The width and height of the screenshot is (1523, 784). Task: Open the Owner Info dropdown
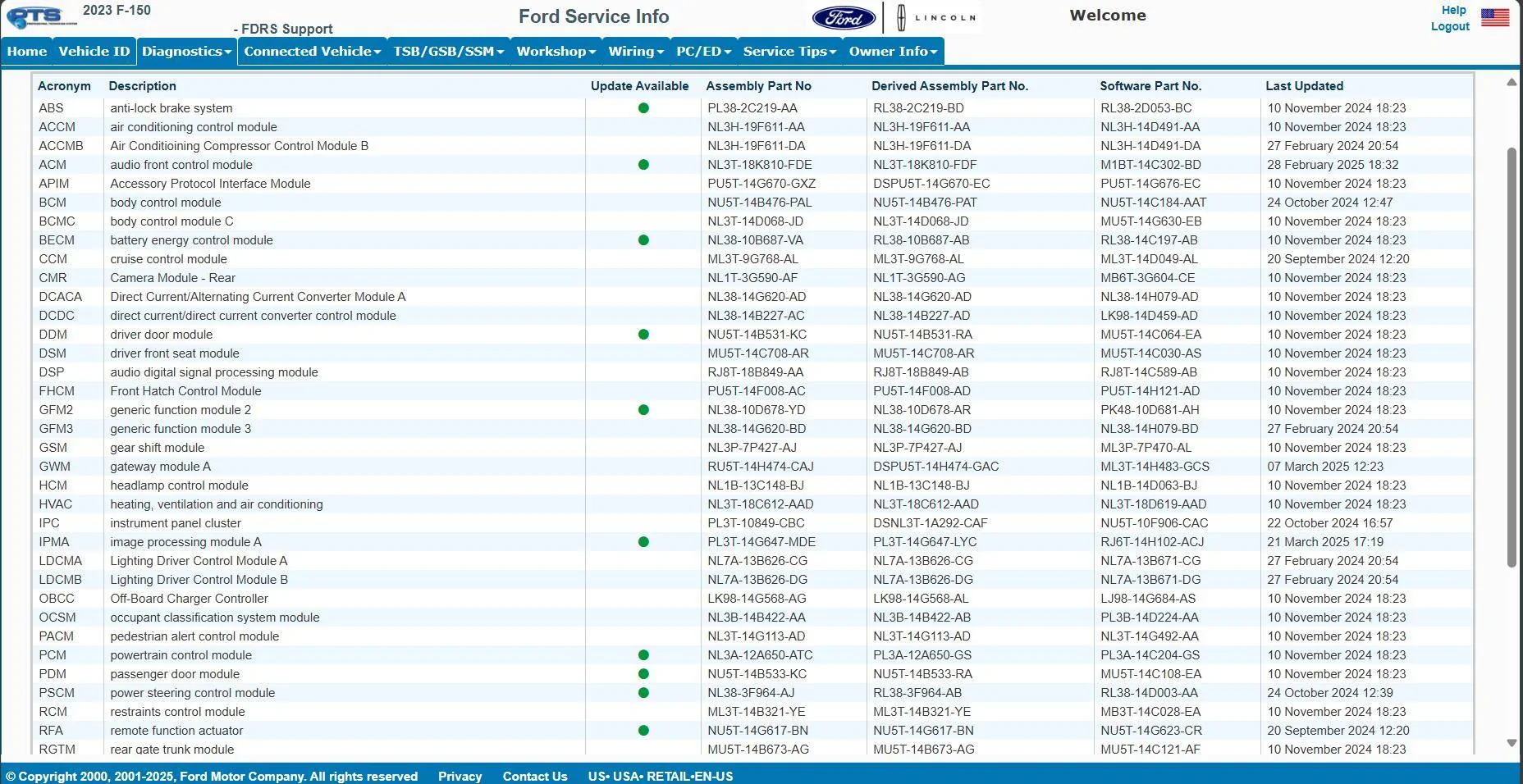[x=891, y=51]
